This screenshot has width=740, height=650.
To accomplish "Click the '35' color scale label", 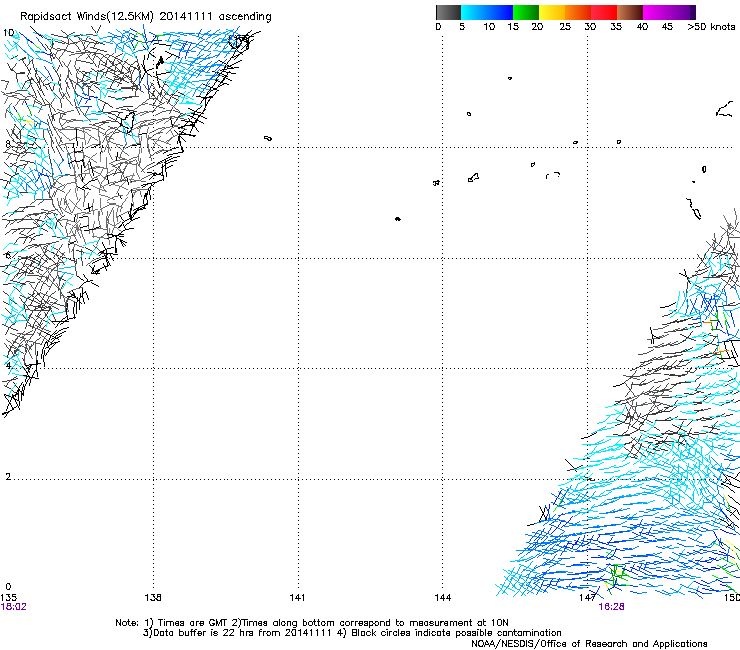I will tap(616, 27).
